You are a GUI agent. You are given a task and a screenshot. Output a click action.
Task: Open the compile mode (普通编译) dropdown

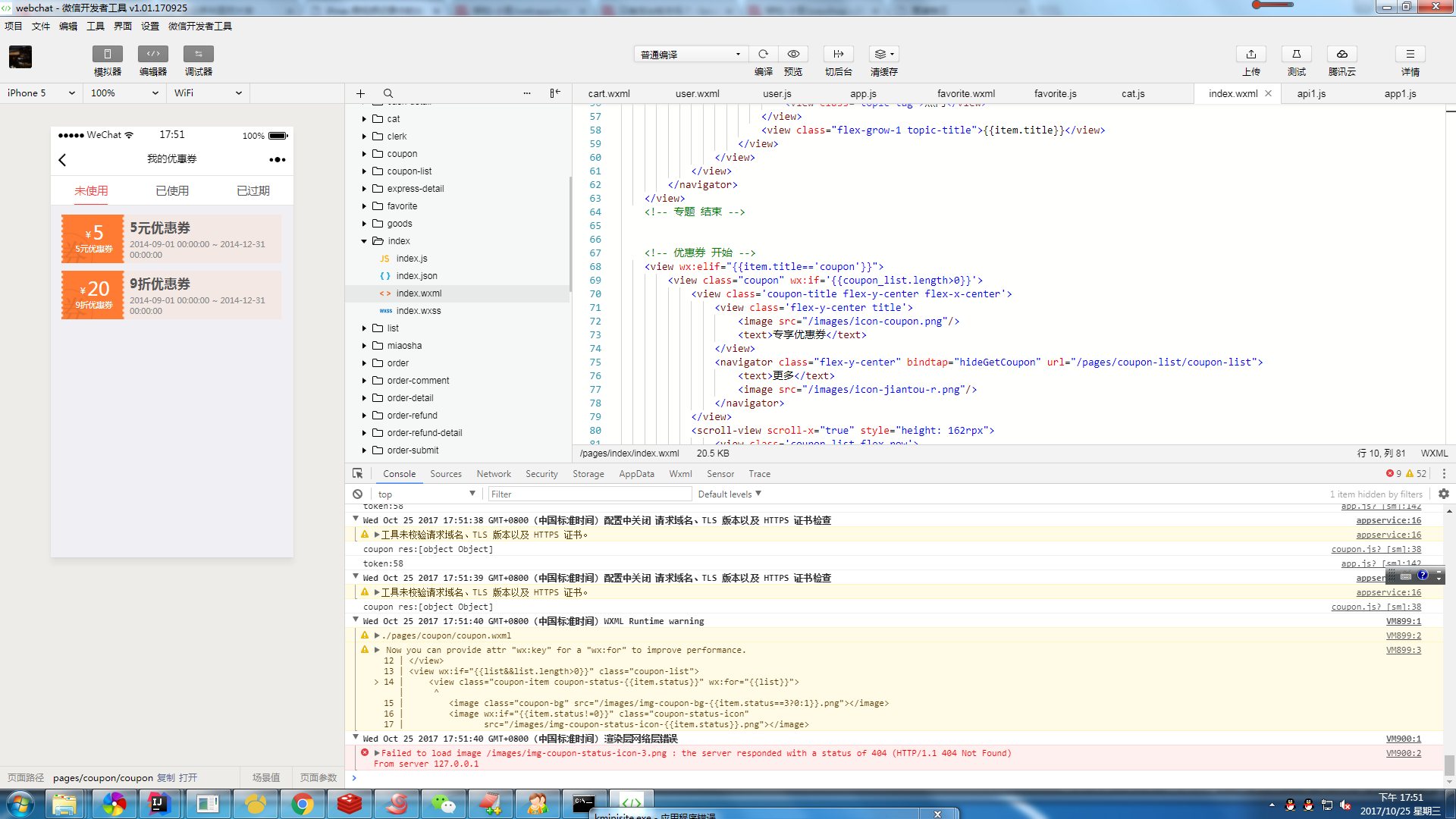[690, 55]
